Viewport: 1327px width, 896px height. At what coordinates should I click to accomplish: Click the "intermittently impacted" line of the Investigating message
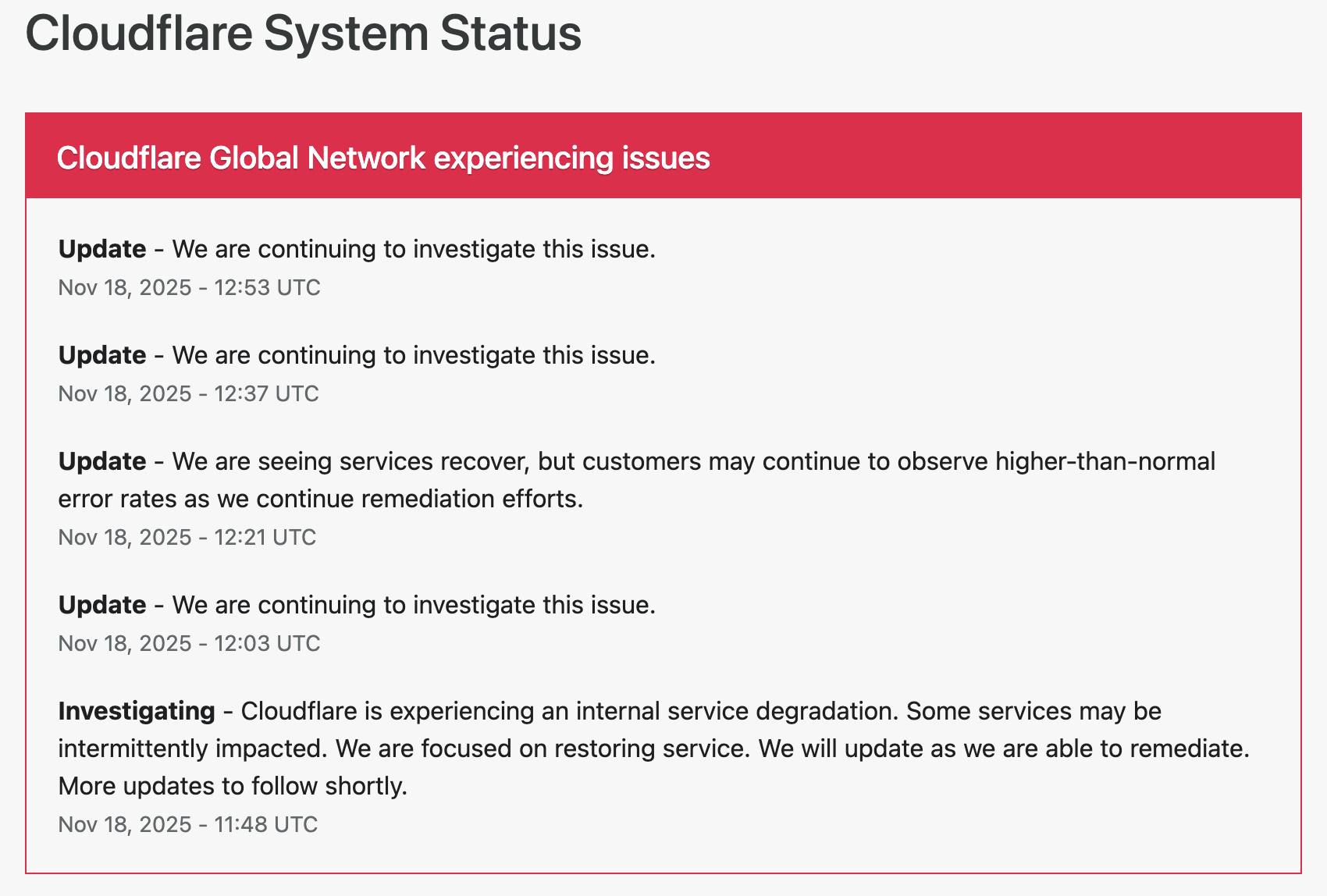pyautogui.click(x=190, y=748)
